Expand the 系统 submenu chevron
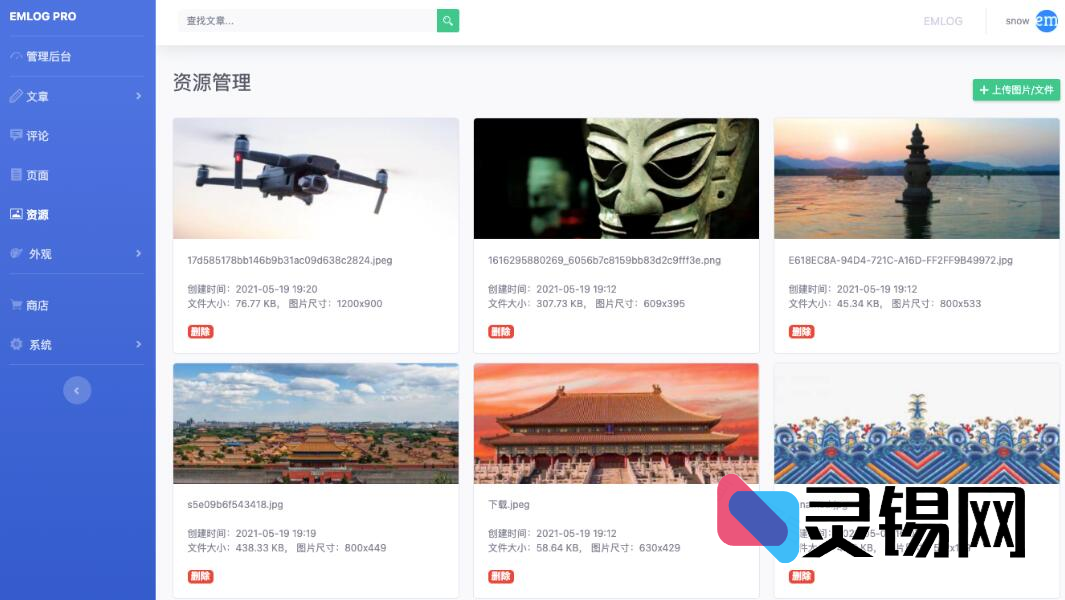Image resolution: width=1065 pixels, height=600 pixels. [x=139, y=344]
